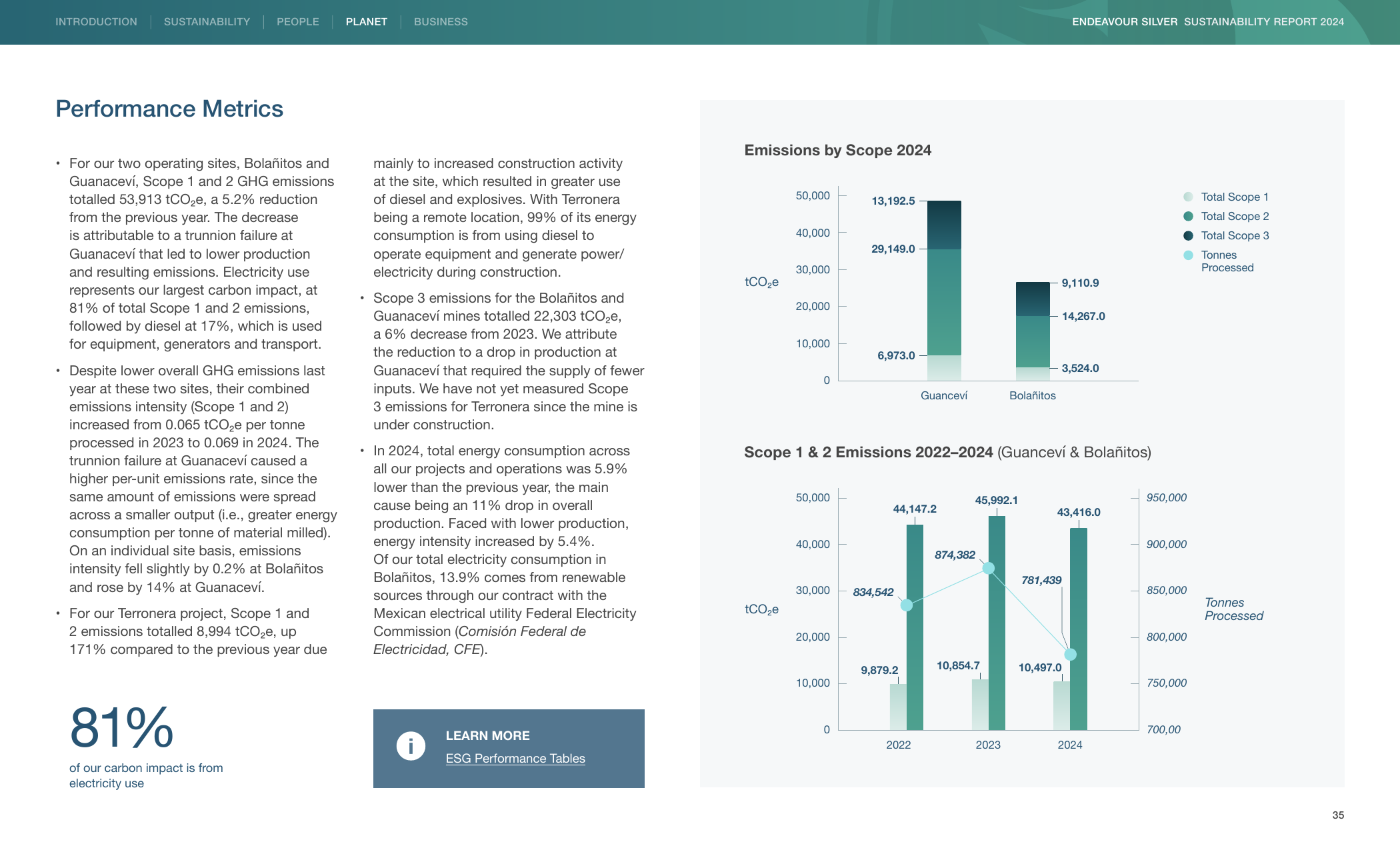
Task: Click the 10,854.7 value label
Action: pos(958,665)
